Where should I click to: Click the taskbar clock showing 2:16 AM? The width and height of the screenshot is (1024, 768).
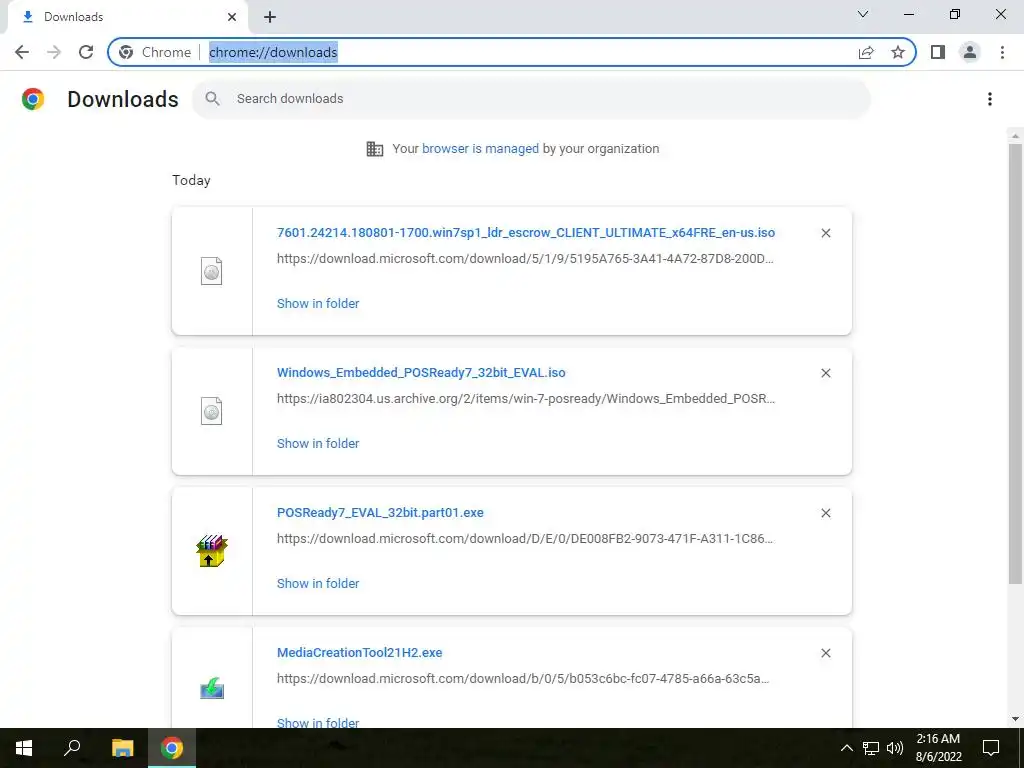click(x=938, y=748)
